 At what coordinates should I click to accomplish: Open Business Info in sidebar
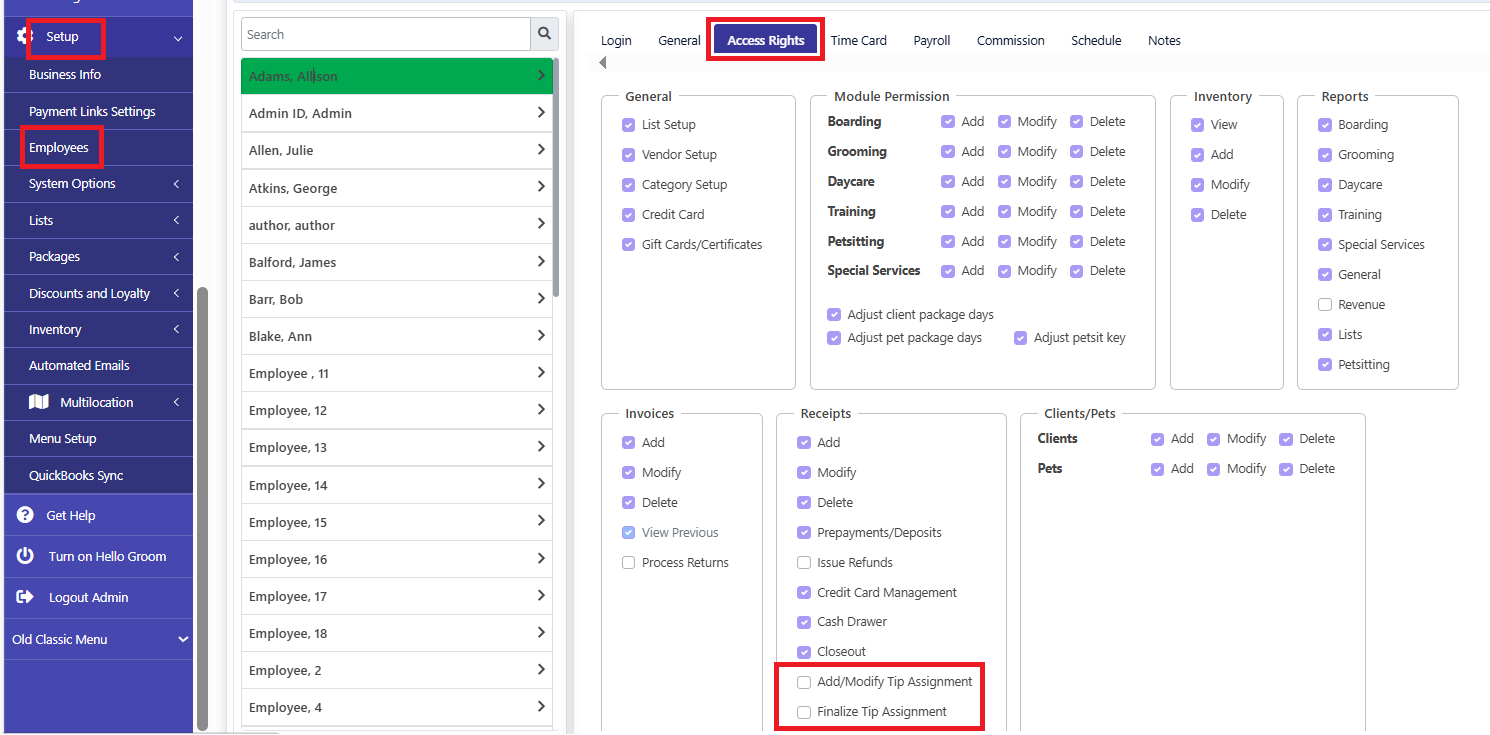[65, 74]
